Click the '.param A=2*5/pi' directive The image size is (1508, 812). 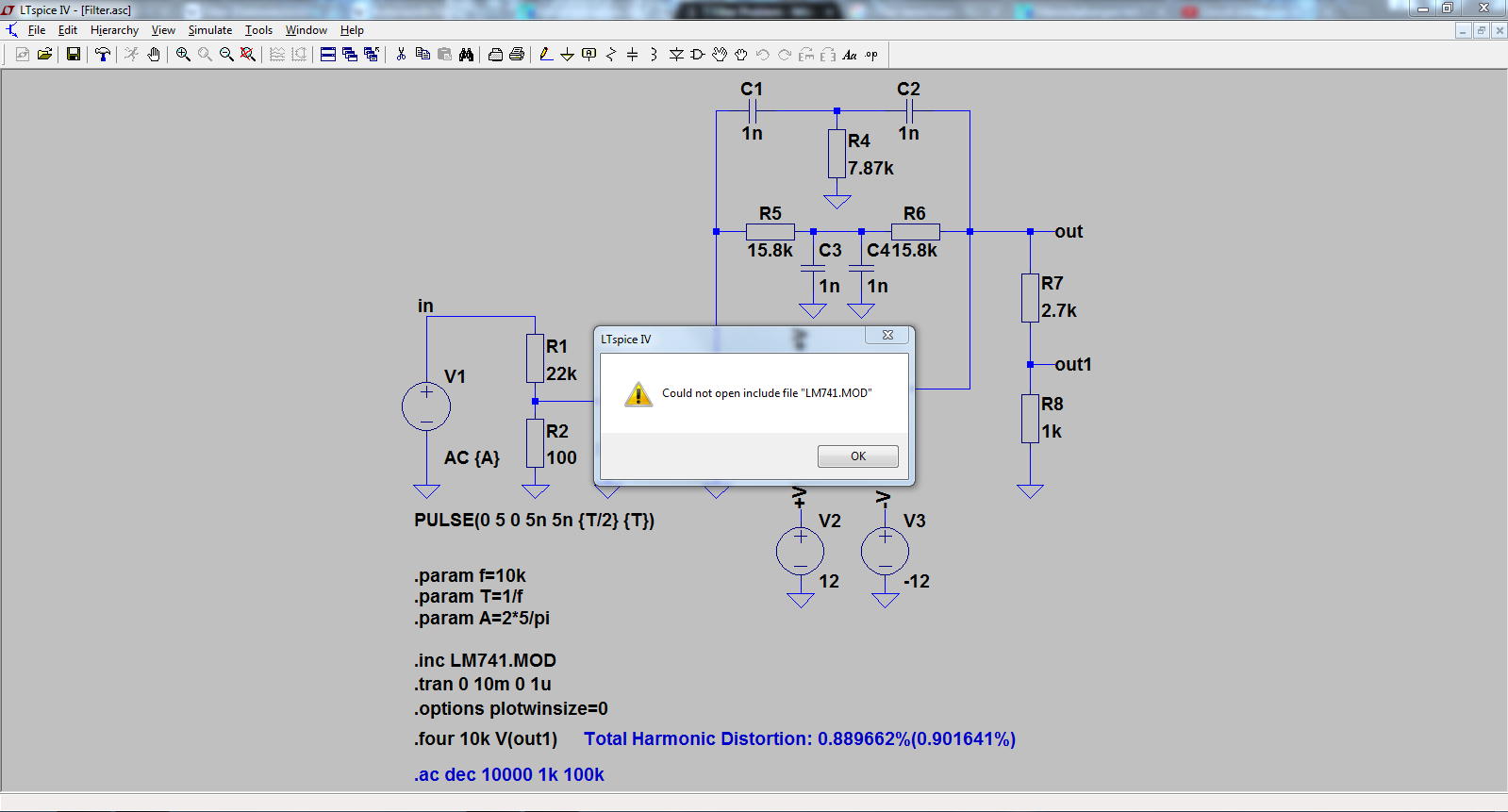coord(482,618)
